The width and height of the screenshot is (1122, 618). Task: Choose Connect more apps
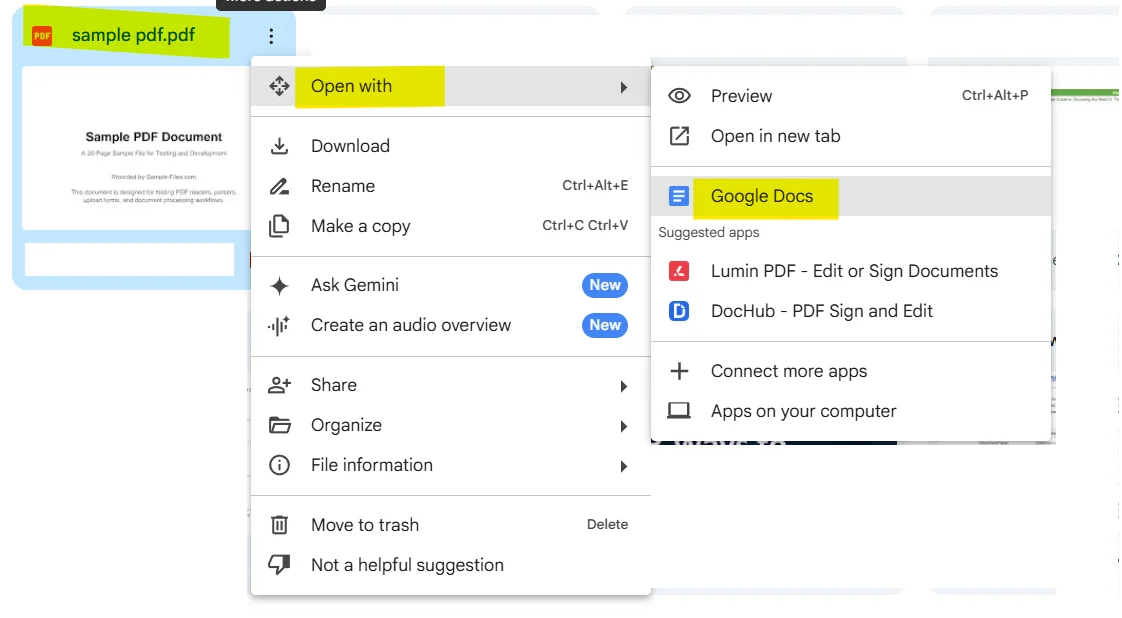click(851, 371)
